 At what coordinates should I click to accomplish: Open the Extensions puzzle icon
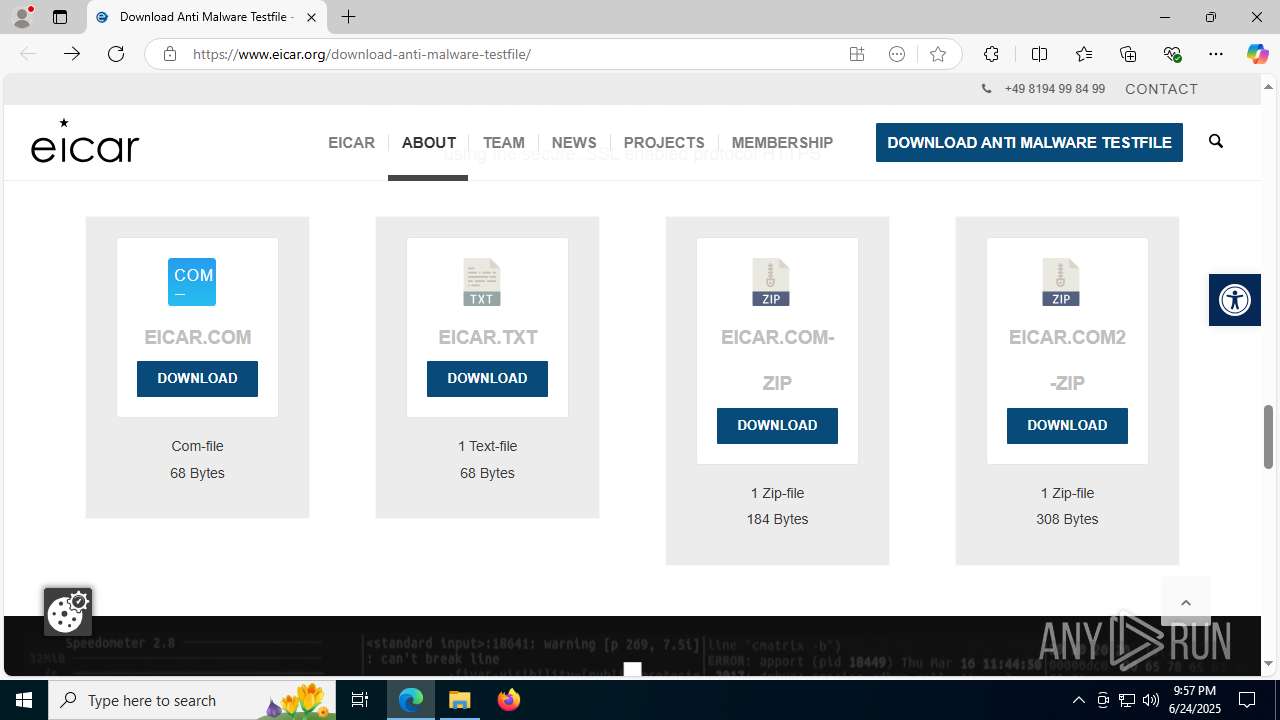(991, 54)
